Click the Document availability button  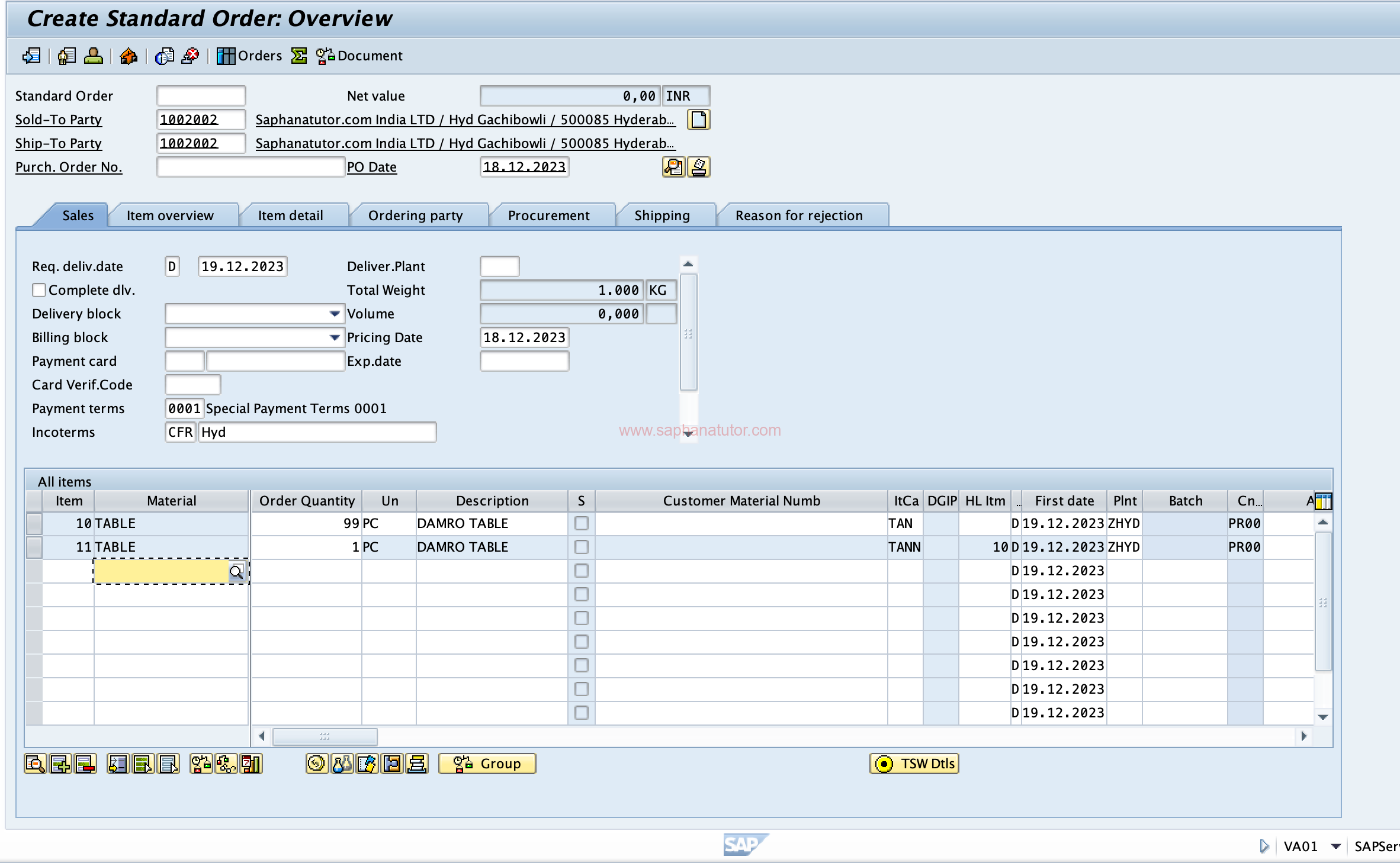tap(359, 56)
